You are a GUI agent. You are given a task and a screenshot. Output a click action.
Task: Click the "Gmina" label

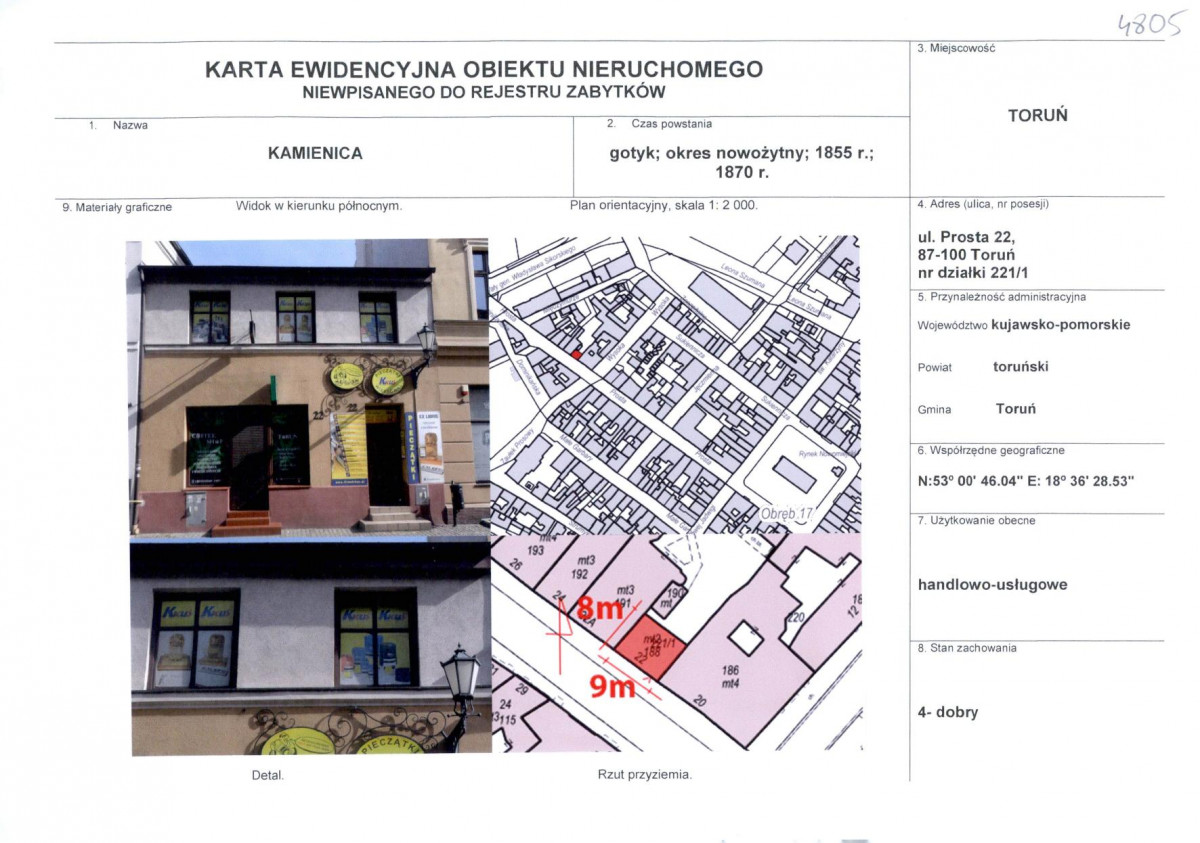click(x=934, y=410)
